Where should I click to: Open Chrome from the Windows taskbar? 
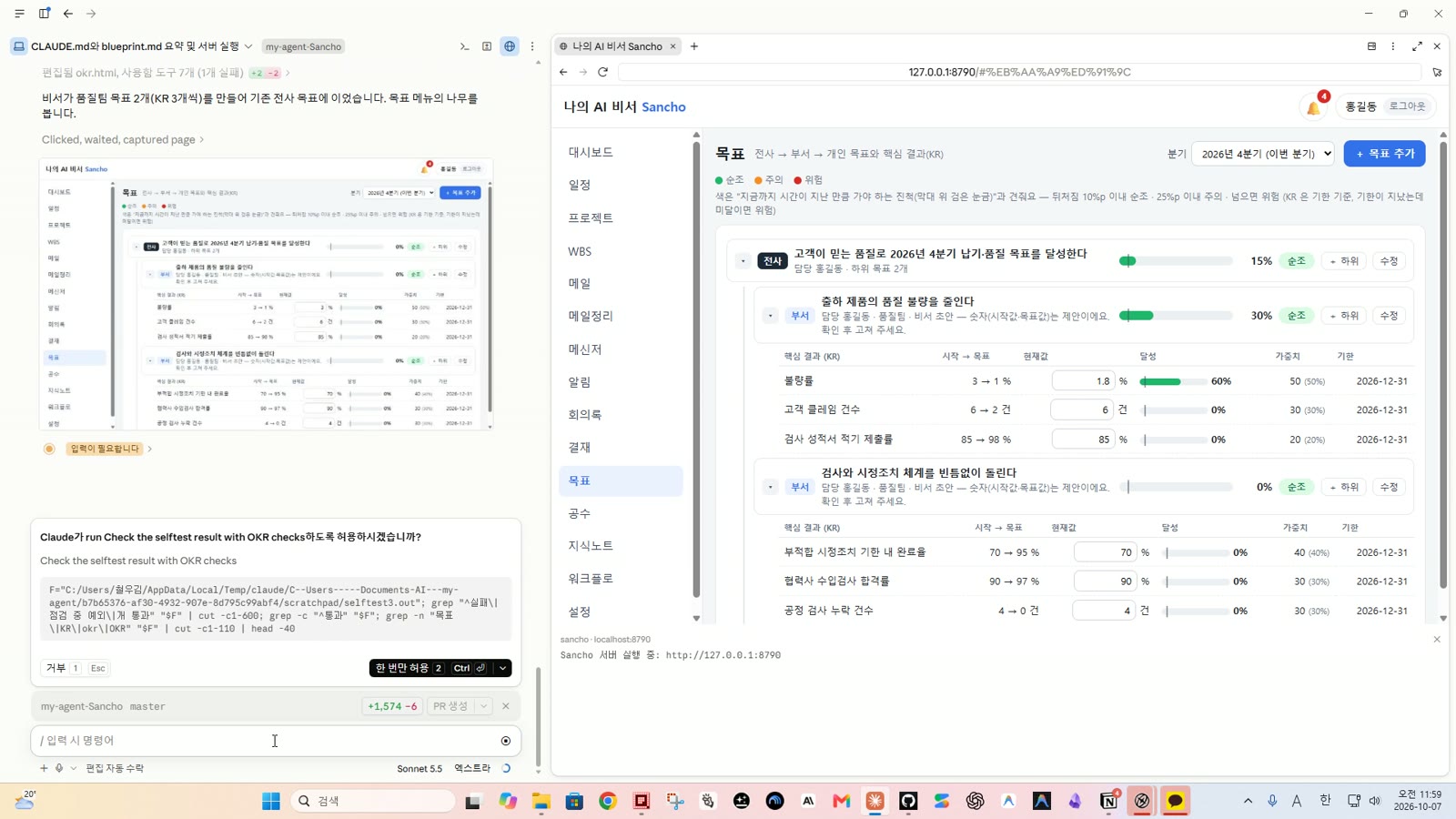(x=608, y=801)
